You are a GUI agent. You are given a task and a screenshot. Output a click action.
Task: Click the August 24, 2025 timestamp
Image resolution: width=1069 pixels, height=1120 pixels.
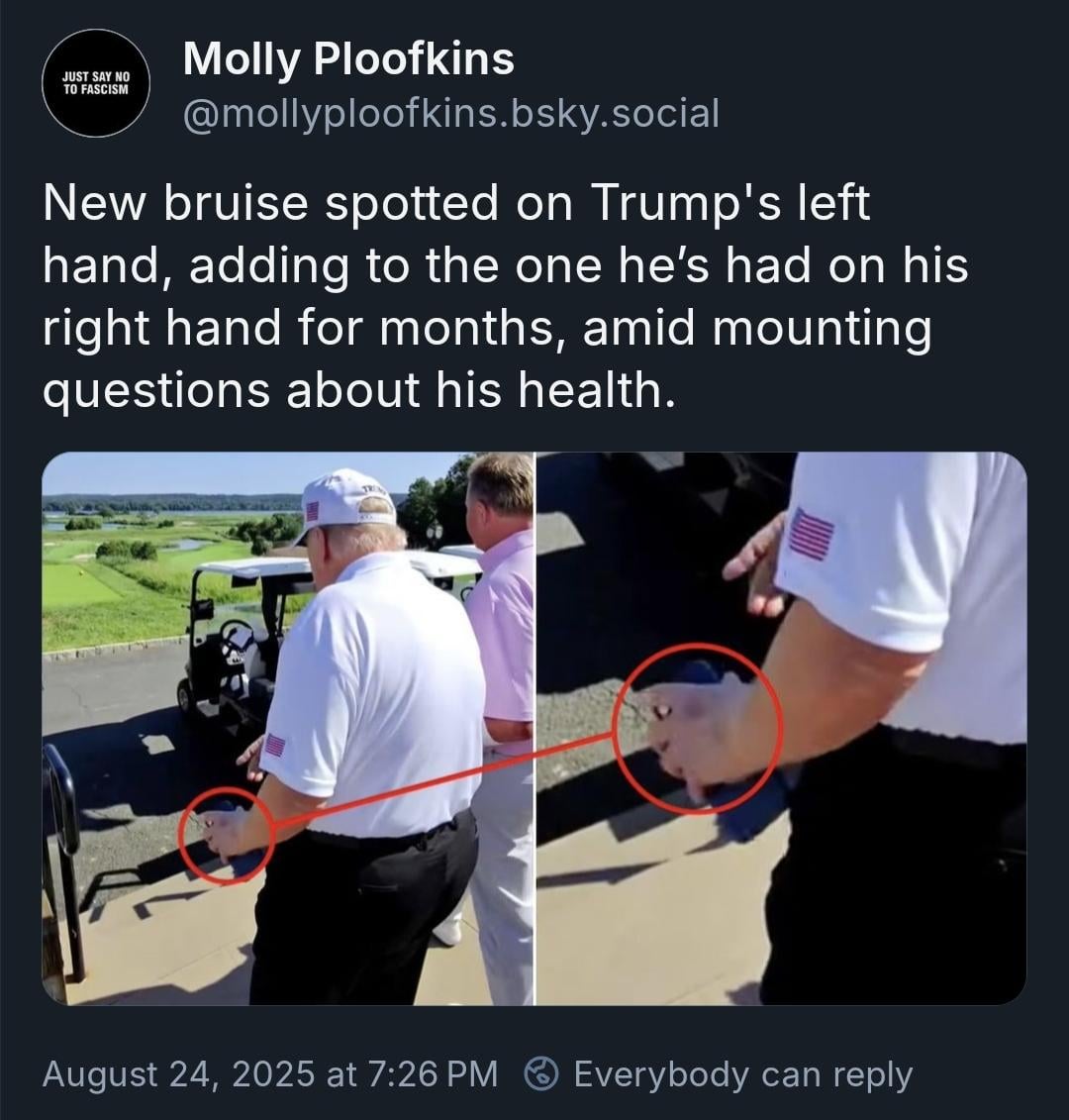(270, 1073)
